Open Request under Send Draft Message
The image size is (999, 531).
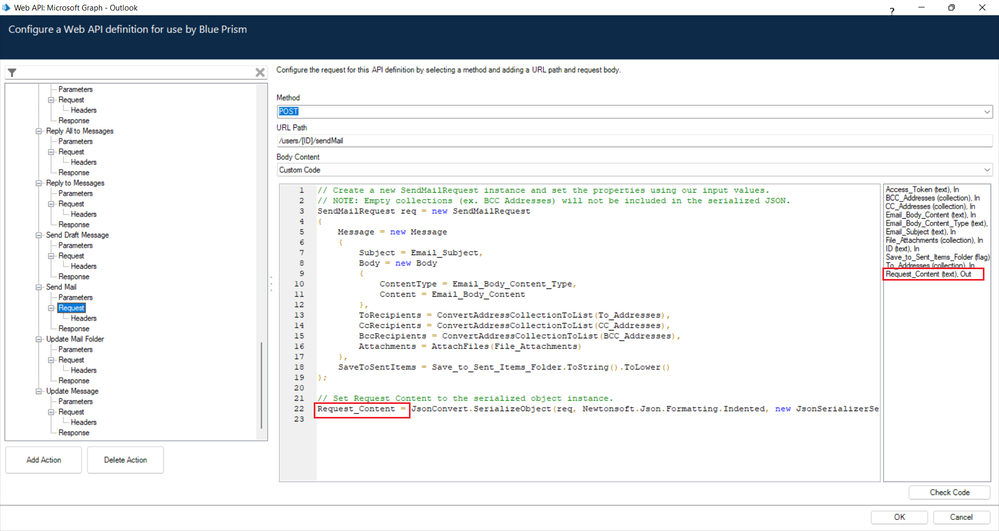click(x=71, y=256)
